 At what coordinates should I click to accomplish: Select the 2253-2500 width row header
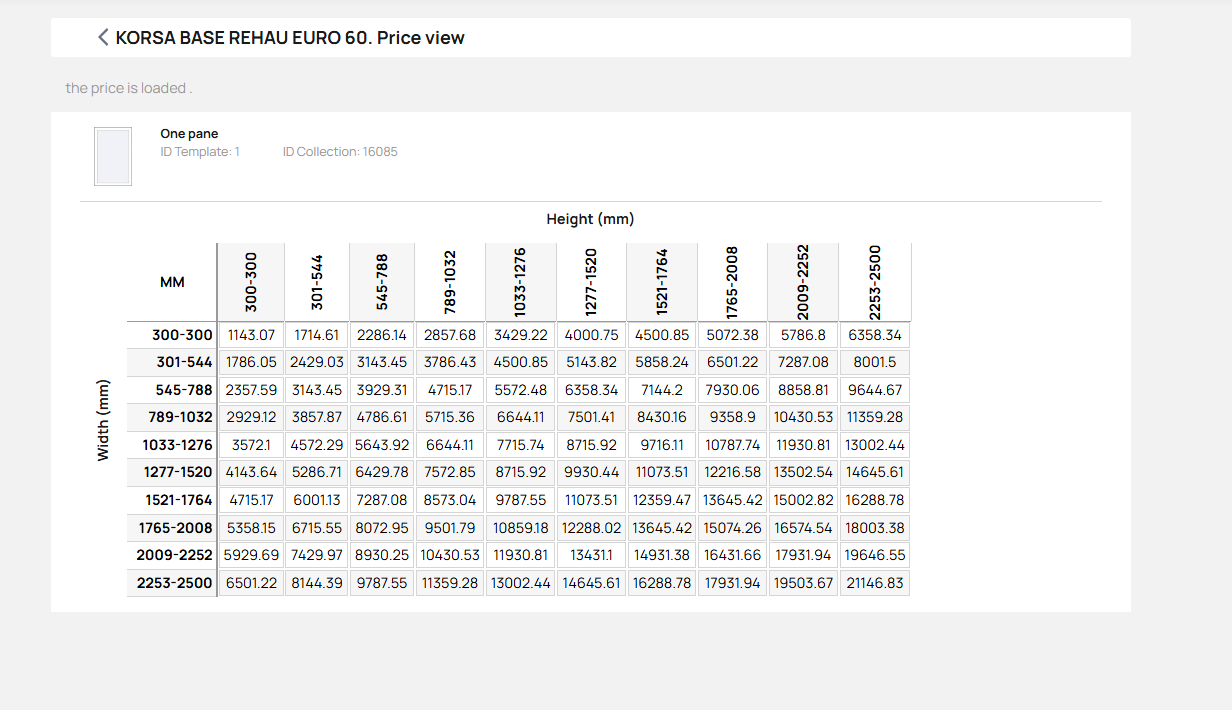172,583
